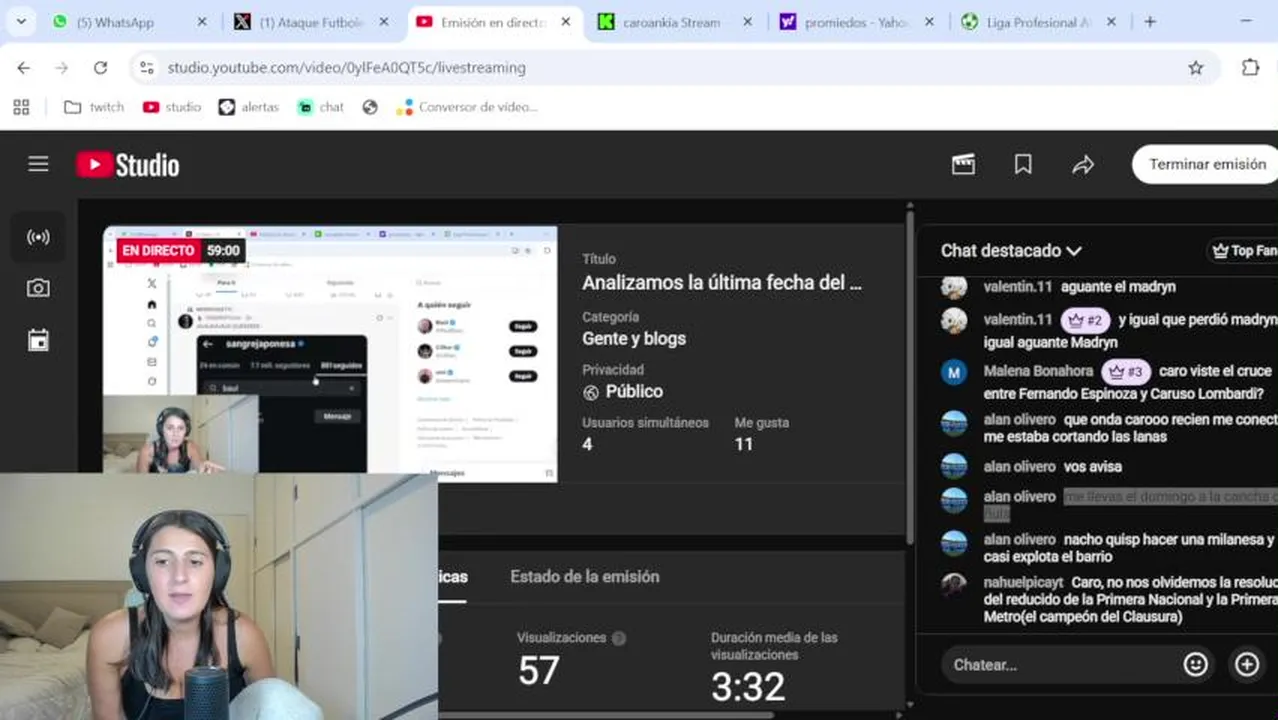
Task: Close the Emisión en directo tab
Action: 565,22
